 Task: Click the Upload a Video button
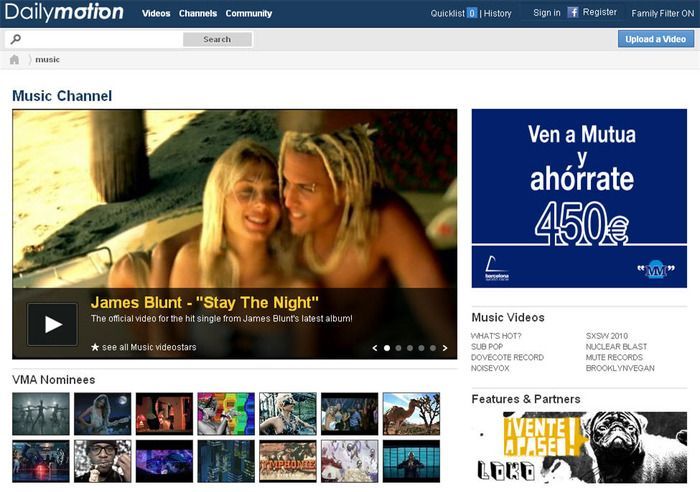pos(656,39)
